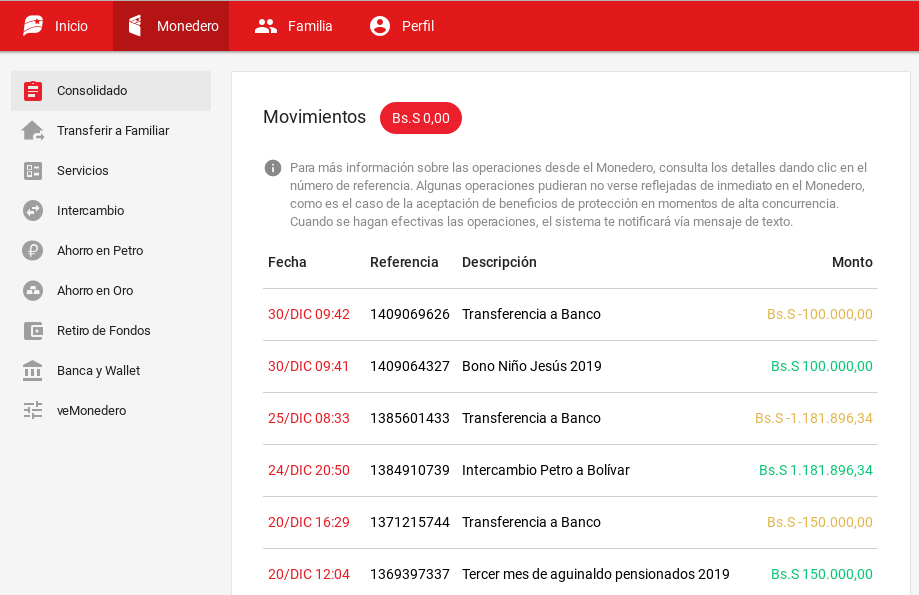Open reference number 1409069626
Viewport: 919px width, 595px height.
pyautogui.click(x=410, y=314)
